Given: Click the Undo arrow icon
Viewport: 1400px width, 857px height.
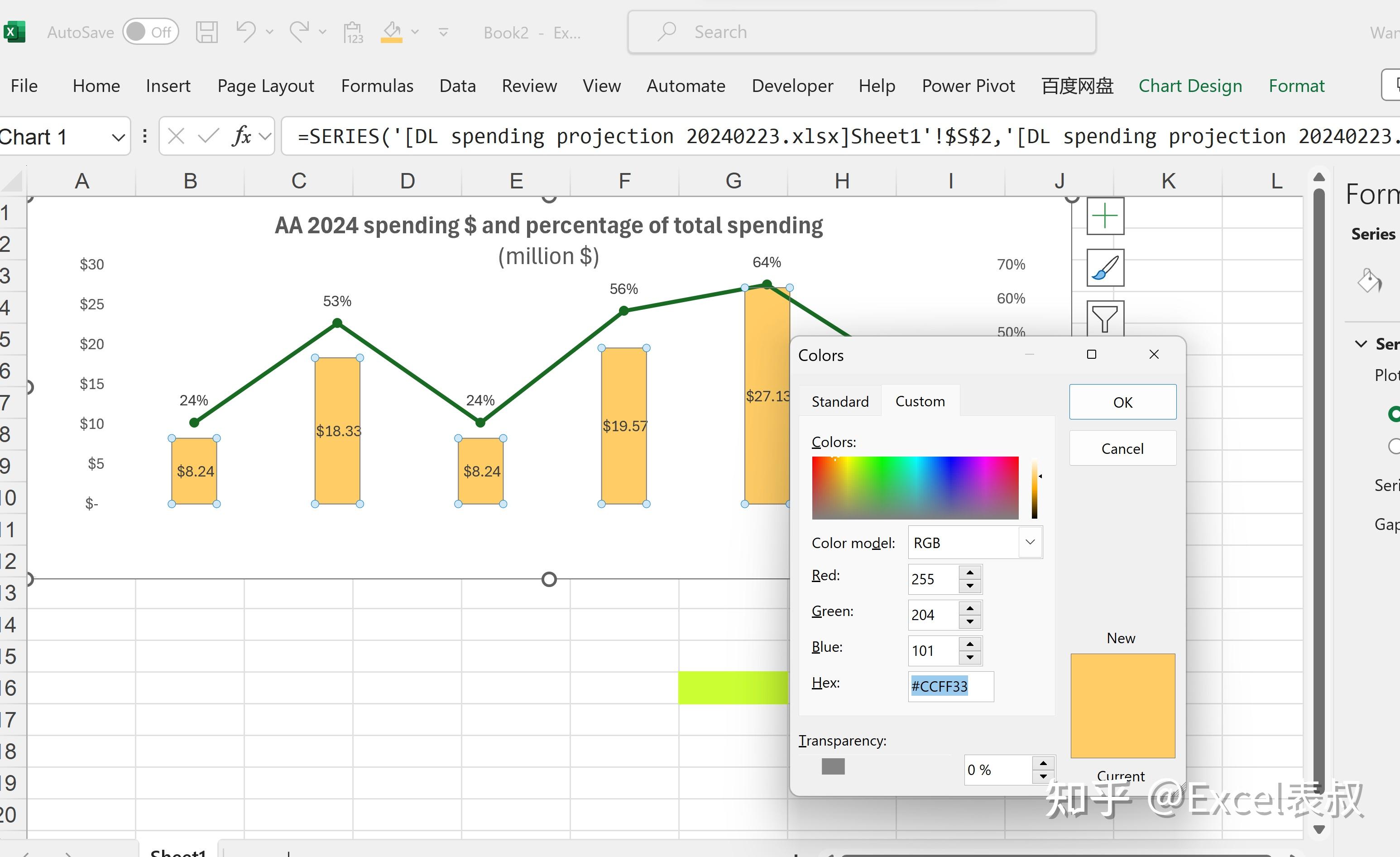Looking at the screenshot, I should pos(246,32).
